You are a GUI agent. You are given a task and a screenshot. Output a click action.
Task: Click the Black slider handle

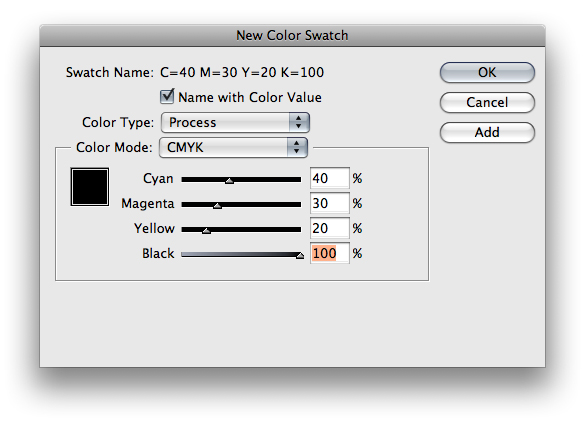(x=300, y=256)
